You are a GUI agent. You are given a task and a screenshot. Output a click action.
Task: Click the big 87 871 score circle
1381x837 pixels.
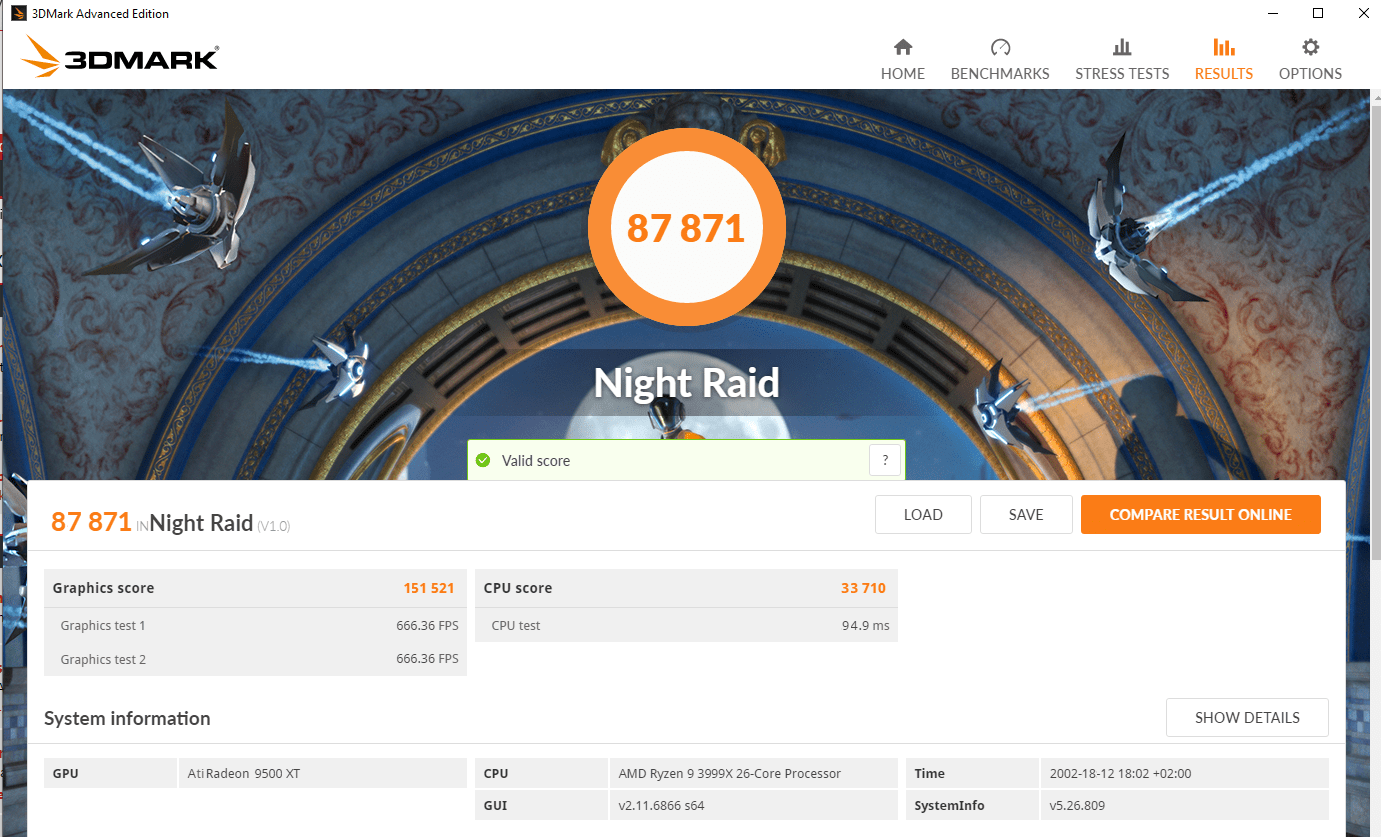click(x=686, y=228)
